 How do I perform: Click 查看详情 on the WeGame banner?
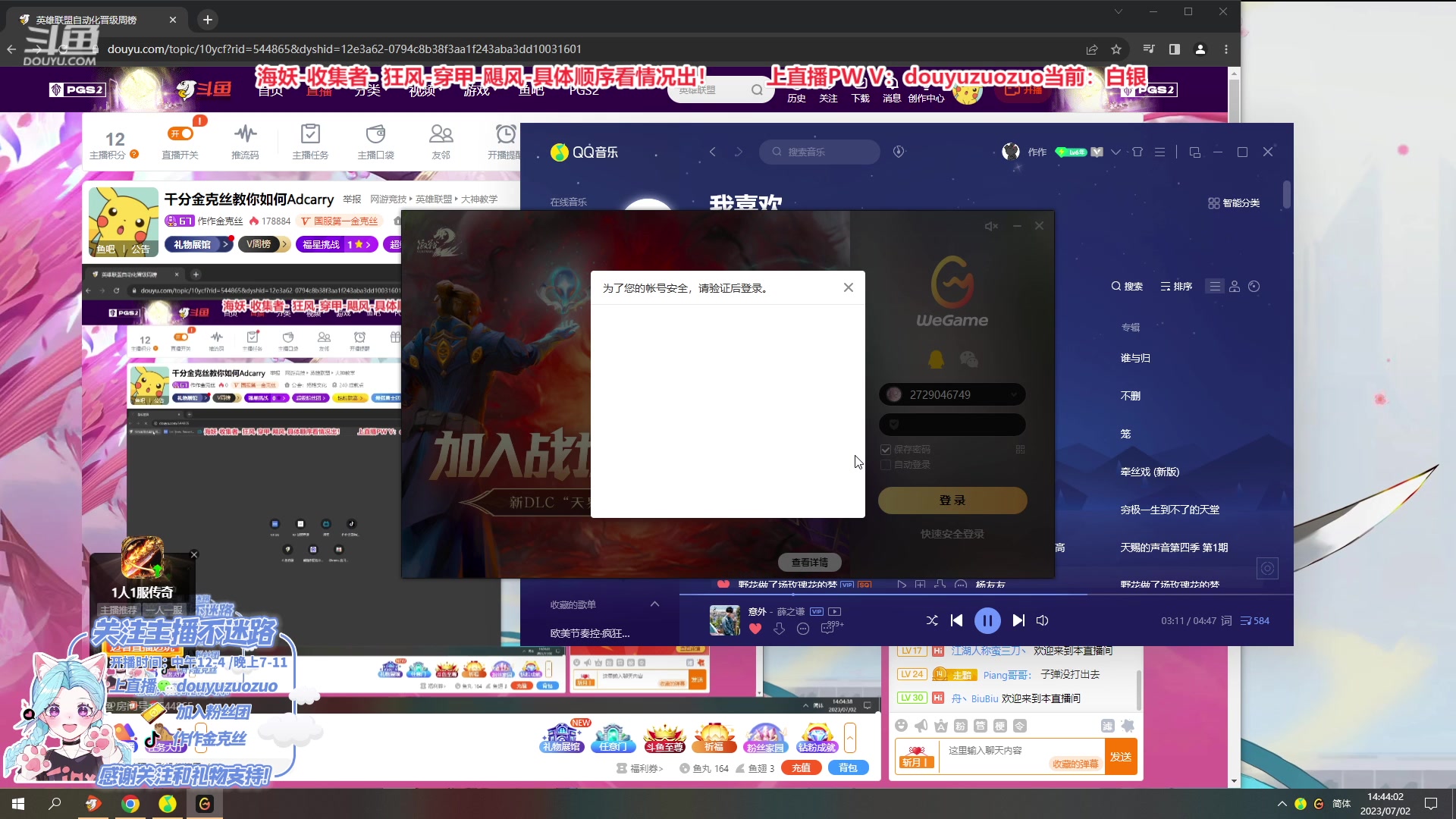810,563
